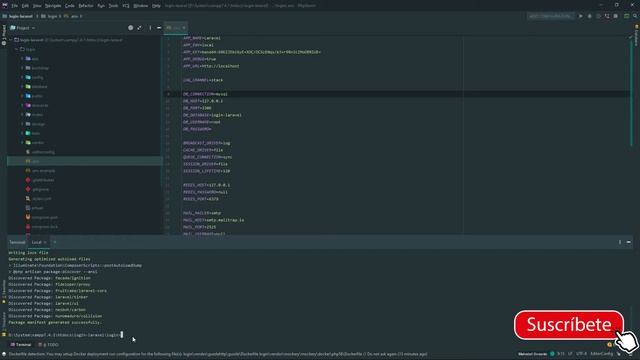Click the Run play icon
640x360 pixels.
click(581, 16)
